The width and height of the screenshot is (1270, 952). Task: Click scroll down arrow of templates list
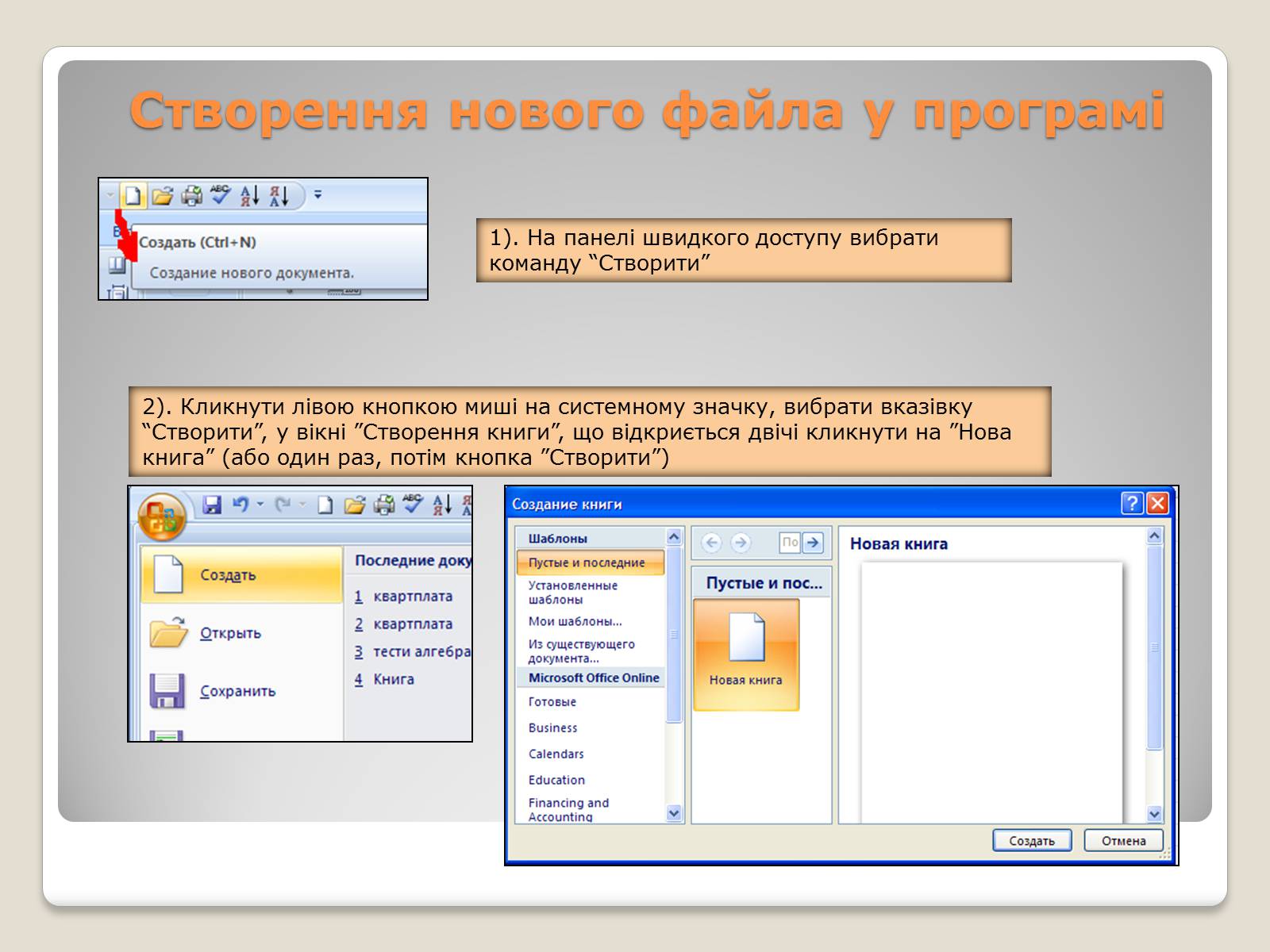(x=674, y=813)
